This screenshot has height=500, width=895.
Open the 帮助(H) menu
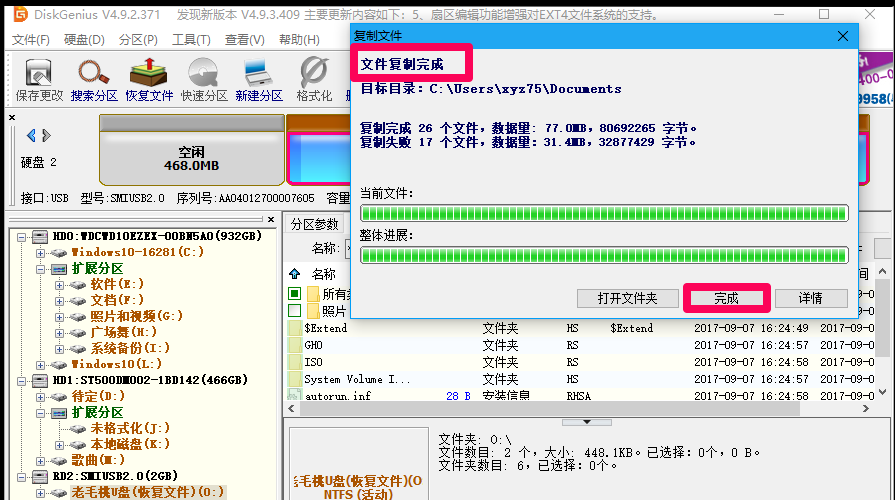tap(299, 39)
